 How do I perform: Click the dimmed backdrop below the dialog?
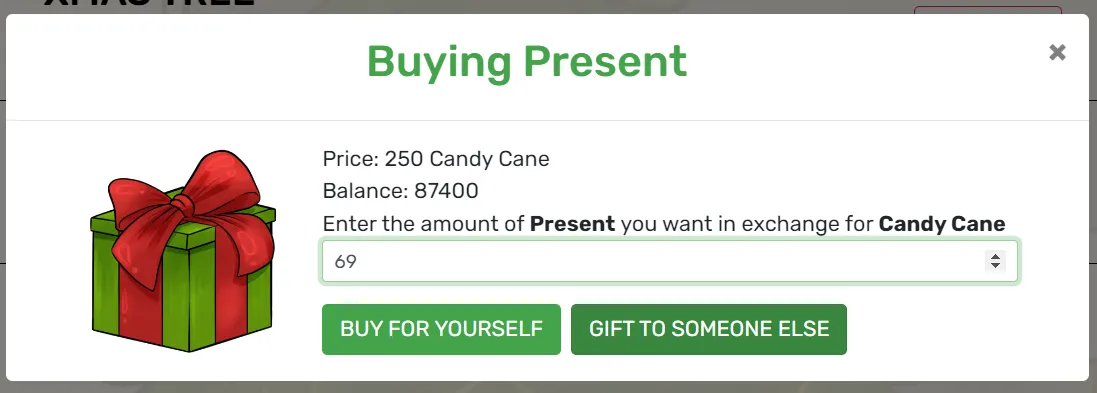pyautogui.click(x=548, y=387)
